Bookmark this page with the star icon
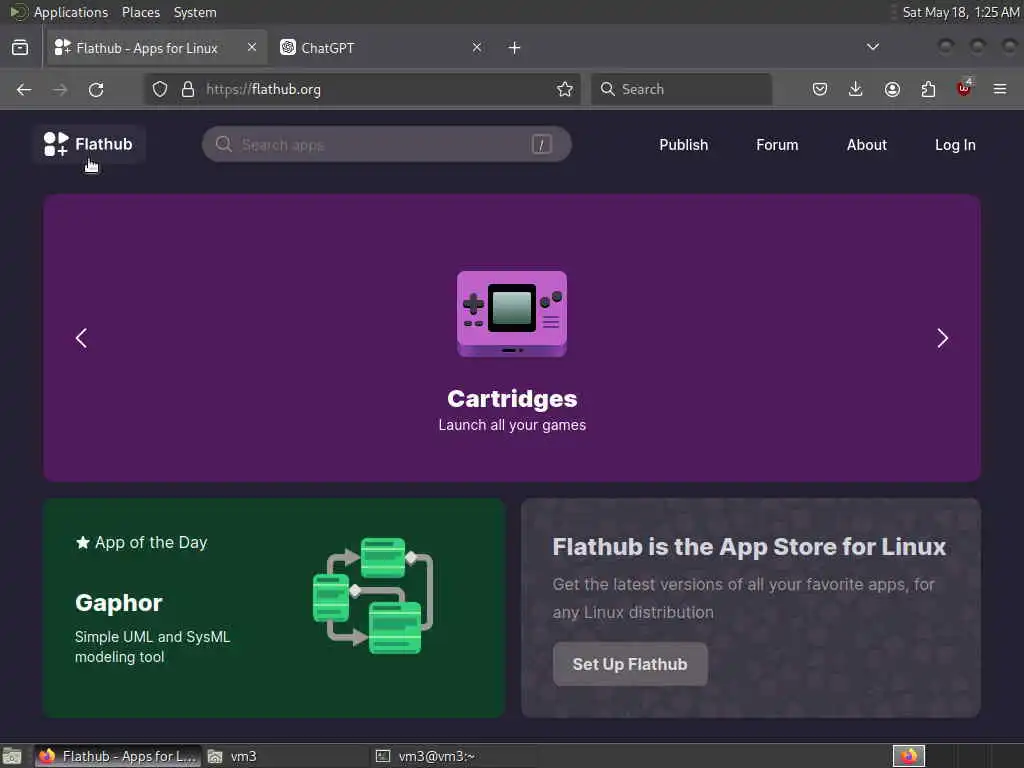Screen dimensions: 1024x768 [x=565, y=89]
